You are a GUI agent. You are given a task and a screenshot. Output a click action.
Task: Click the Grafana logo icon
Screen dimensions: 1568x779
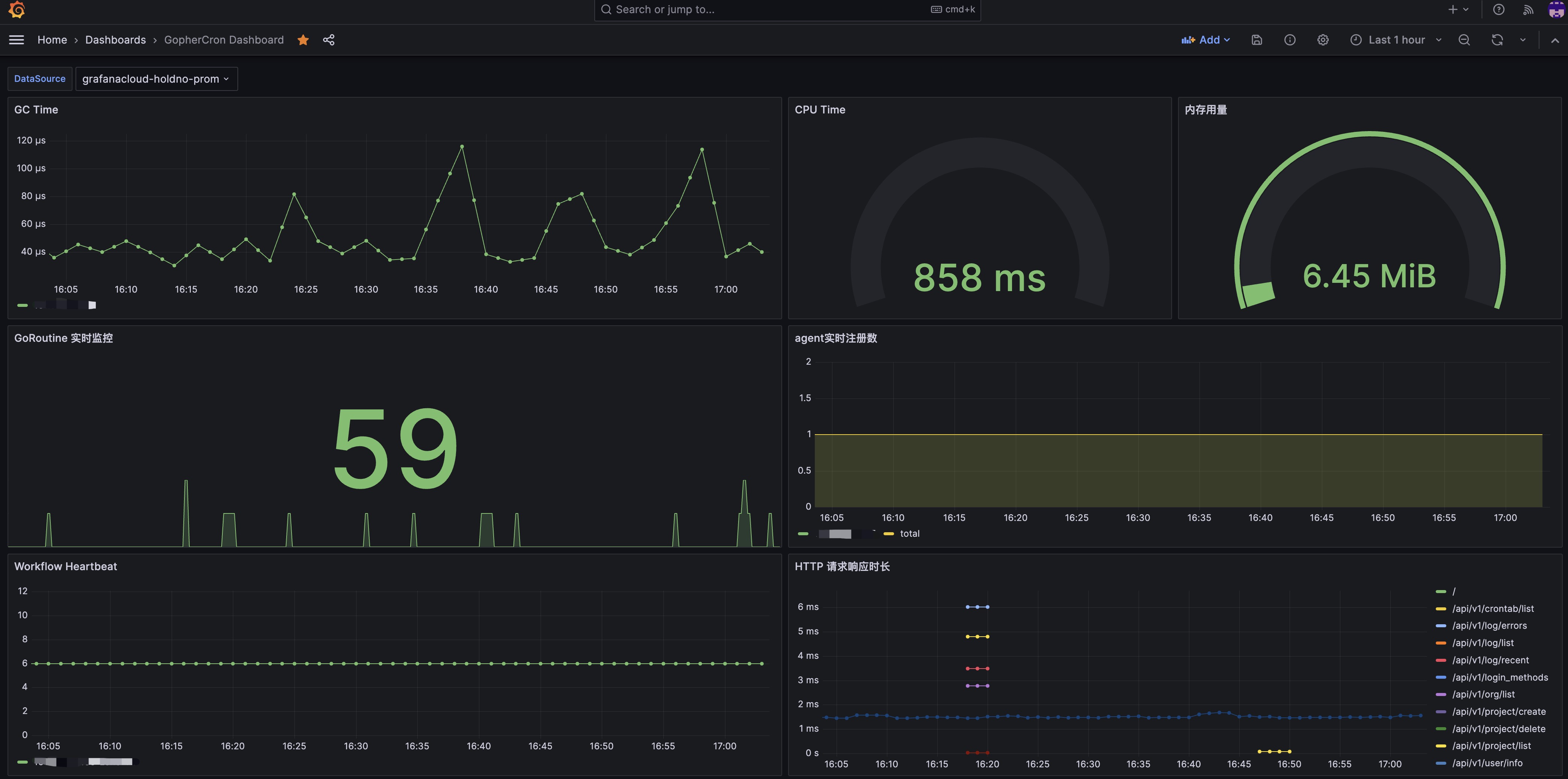coord(17,10)
